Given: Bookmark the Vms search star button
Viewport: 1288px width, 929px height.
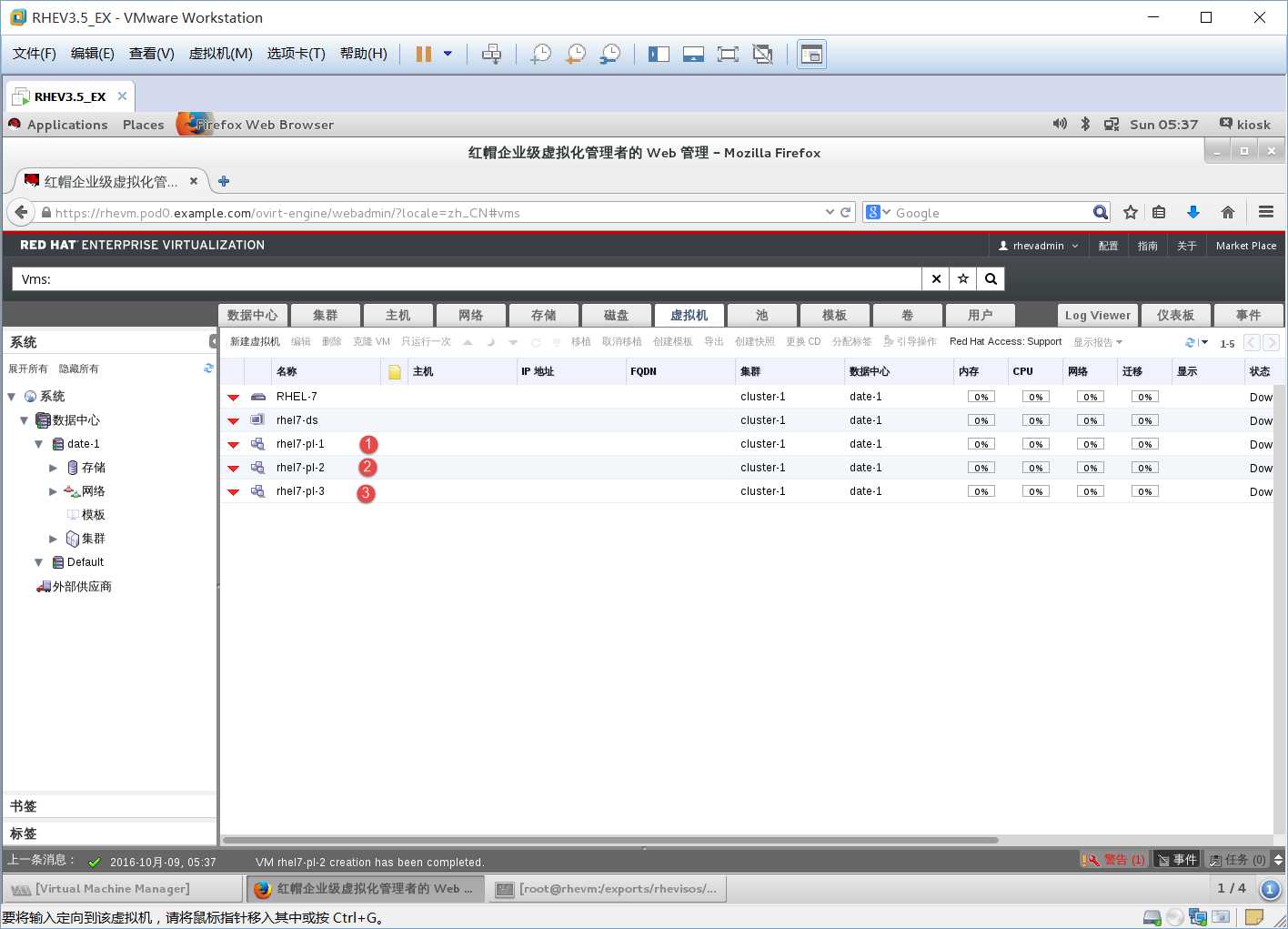Looking at the screenshot, I should point(963,279).
